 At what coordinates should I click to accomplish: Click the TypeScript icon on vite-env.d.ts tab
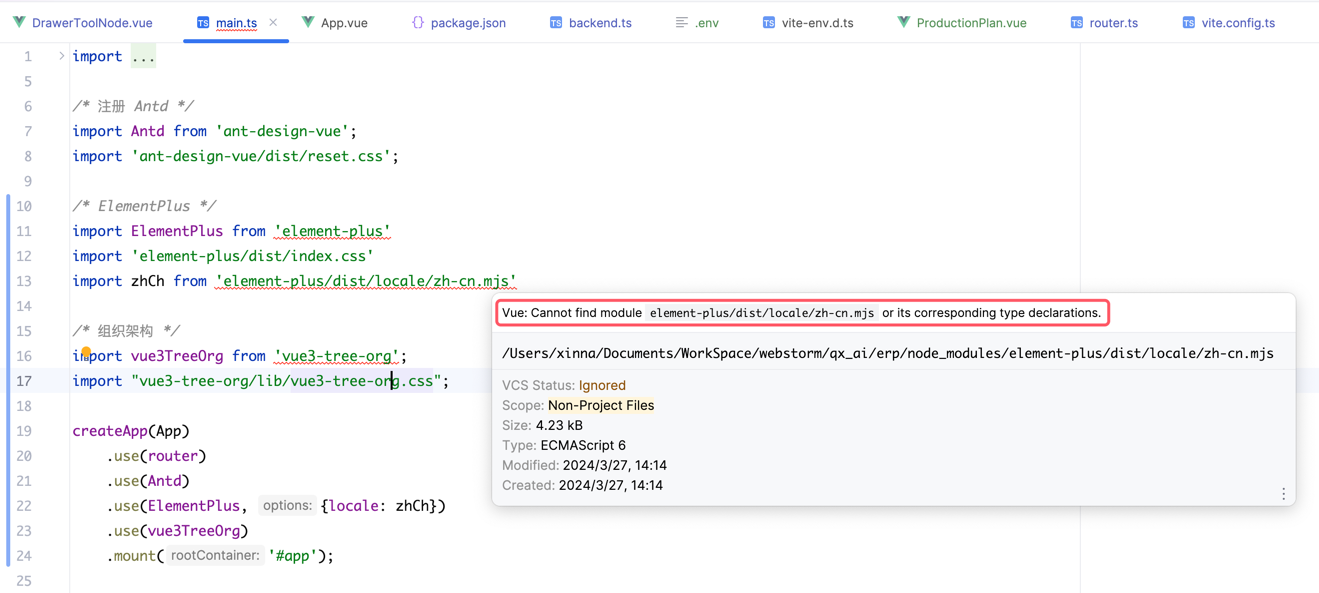(x=769, y=22)
